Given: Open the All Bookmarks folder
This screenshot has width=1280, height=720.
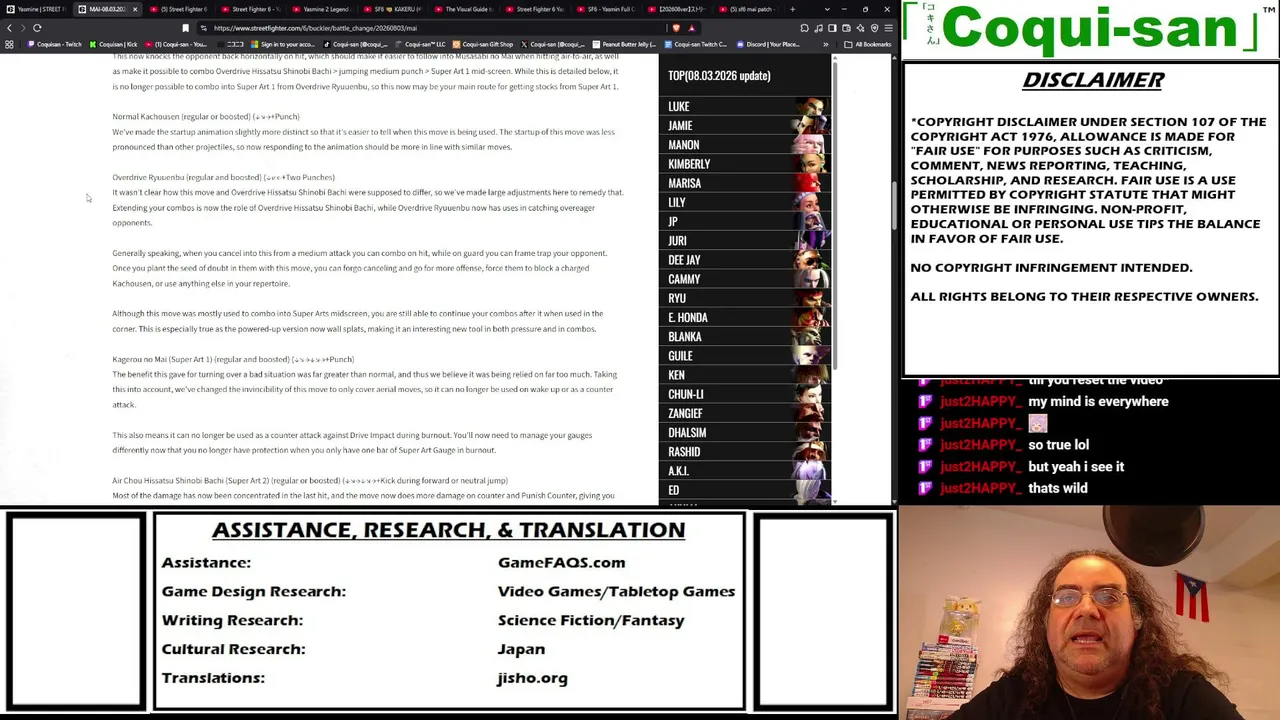Looking at the screenshot, I should (868, 44).
